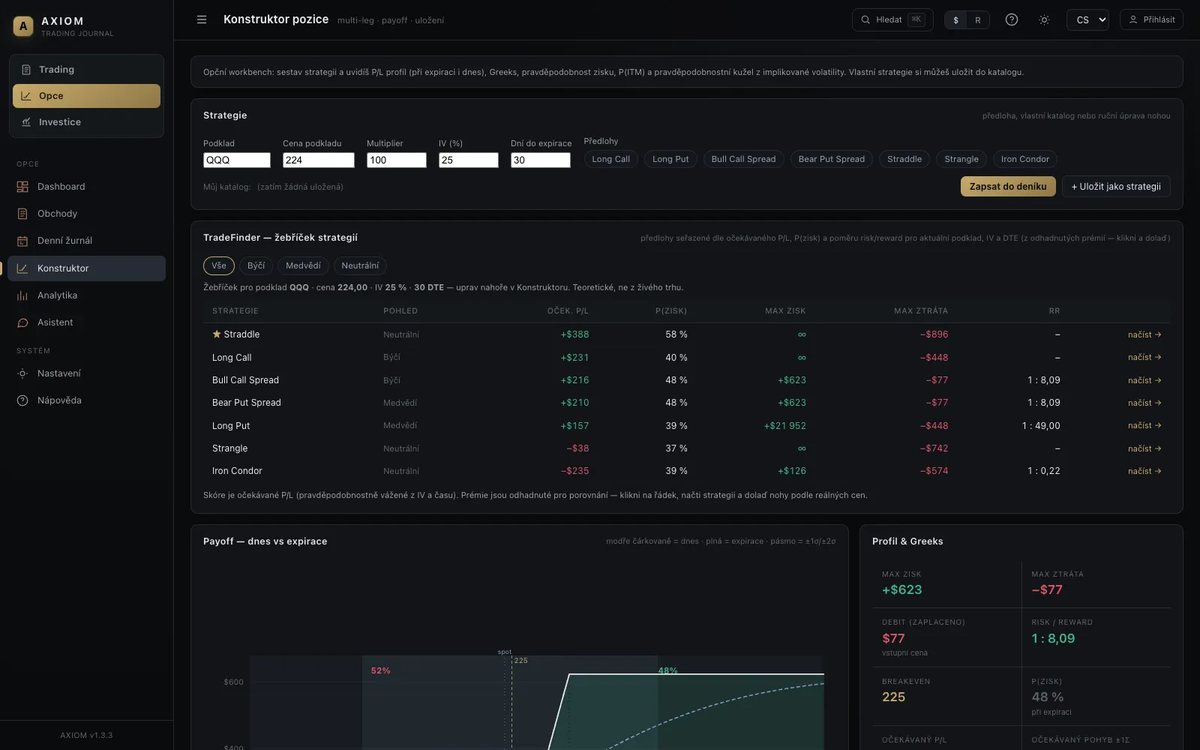This screenshot has height=750, width=1200.
Task: Open the help question mark icon
Action: 1012,20
